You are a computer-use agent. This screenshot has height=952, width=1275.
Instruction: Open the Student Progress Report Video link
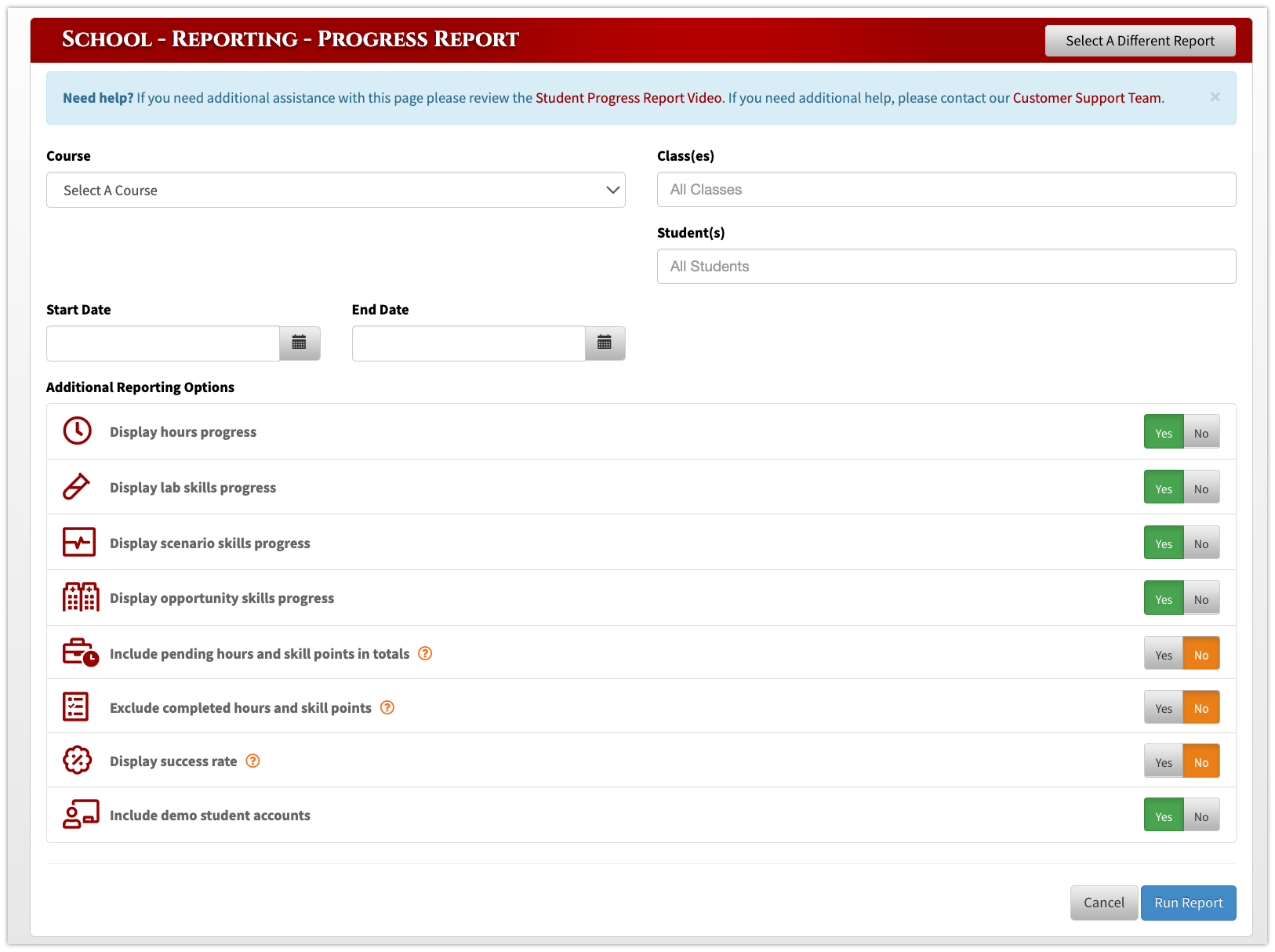click(x=628, y=97)
